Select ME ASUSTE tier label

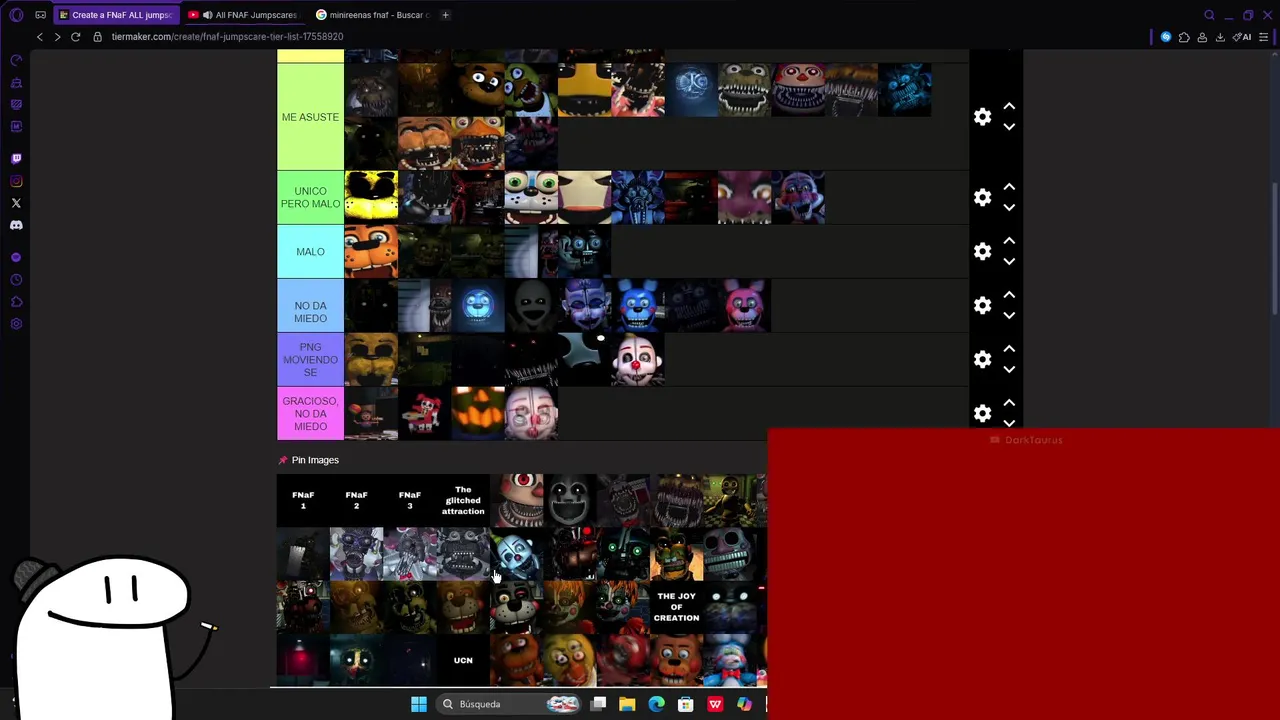pyautogui.click(x=310, y=117)
